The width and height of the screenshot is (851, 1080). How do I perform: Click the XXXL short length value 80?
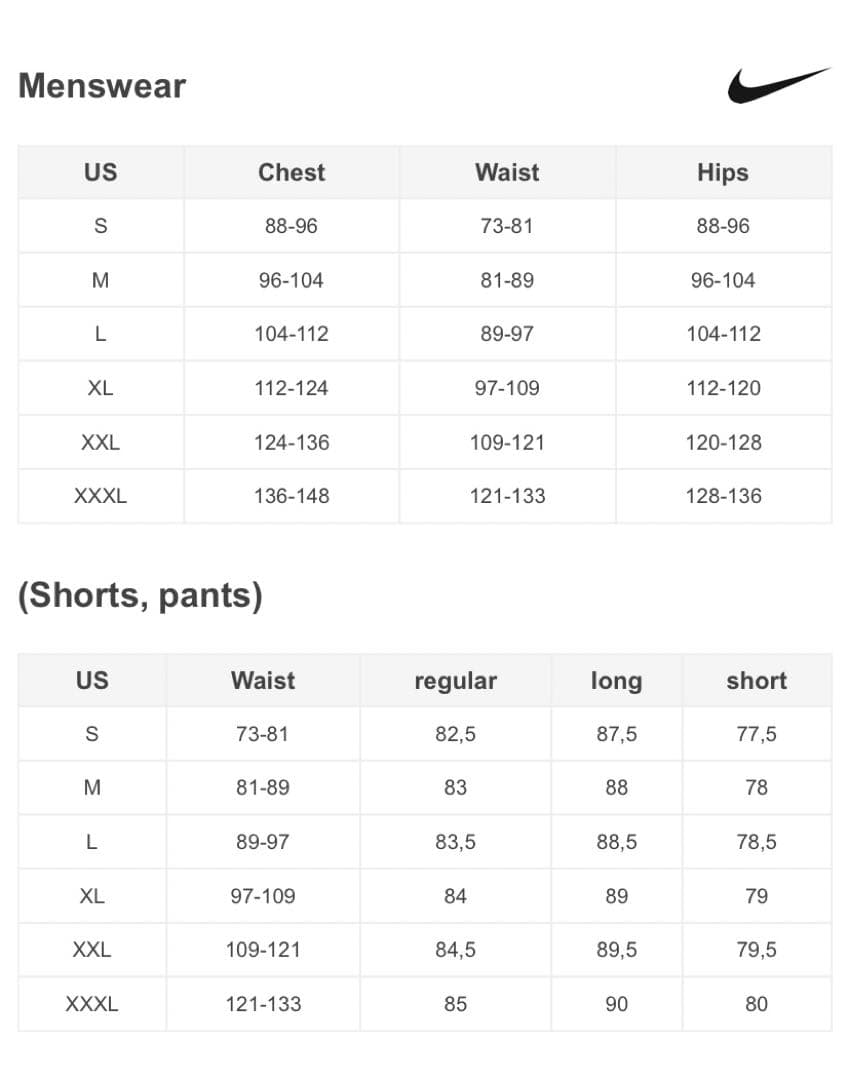tap(756, 1004)
